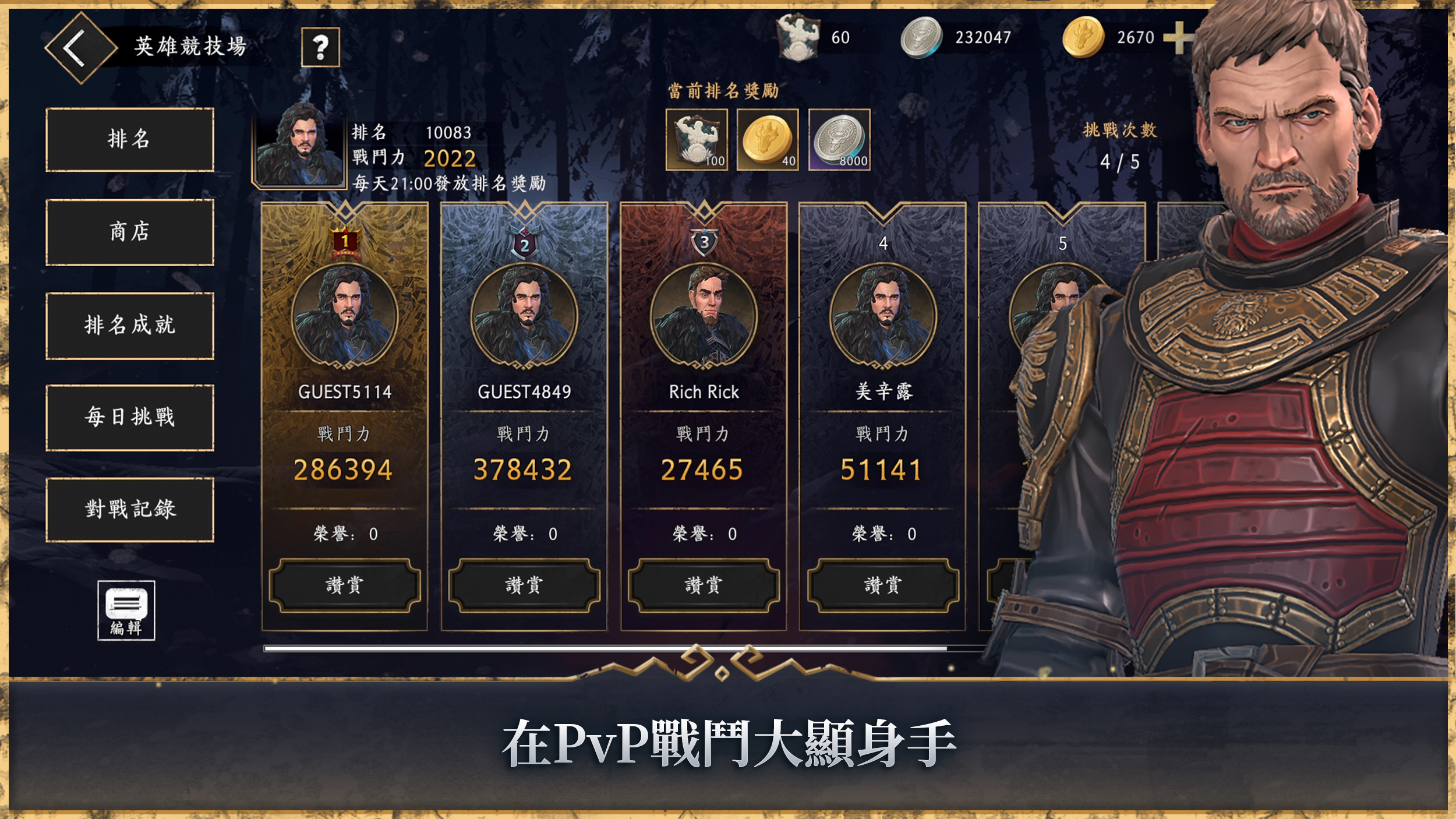Tap the gold coin reward icon showing 40
Viewport: 1456px width, 819px height.
coord(768,140)
